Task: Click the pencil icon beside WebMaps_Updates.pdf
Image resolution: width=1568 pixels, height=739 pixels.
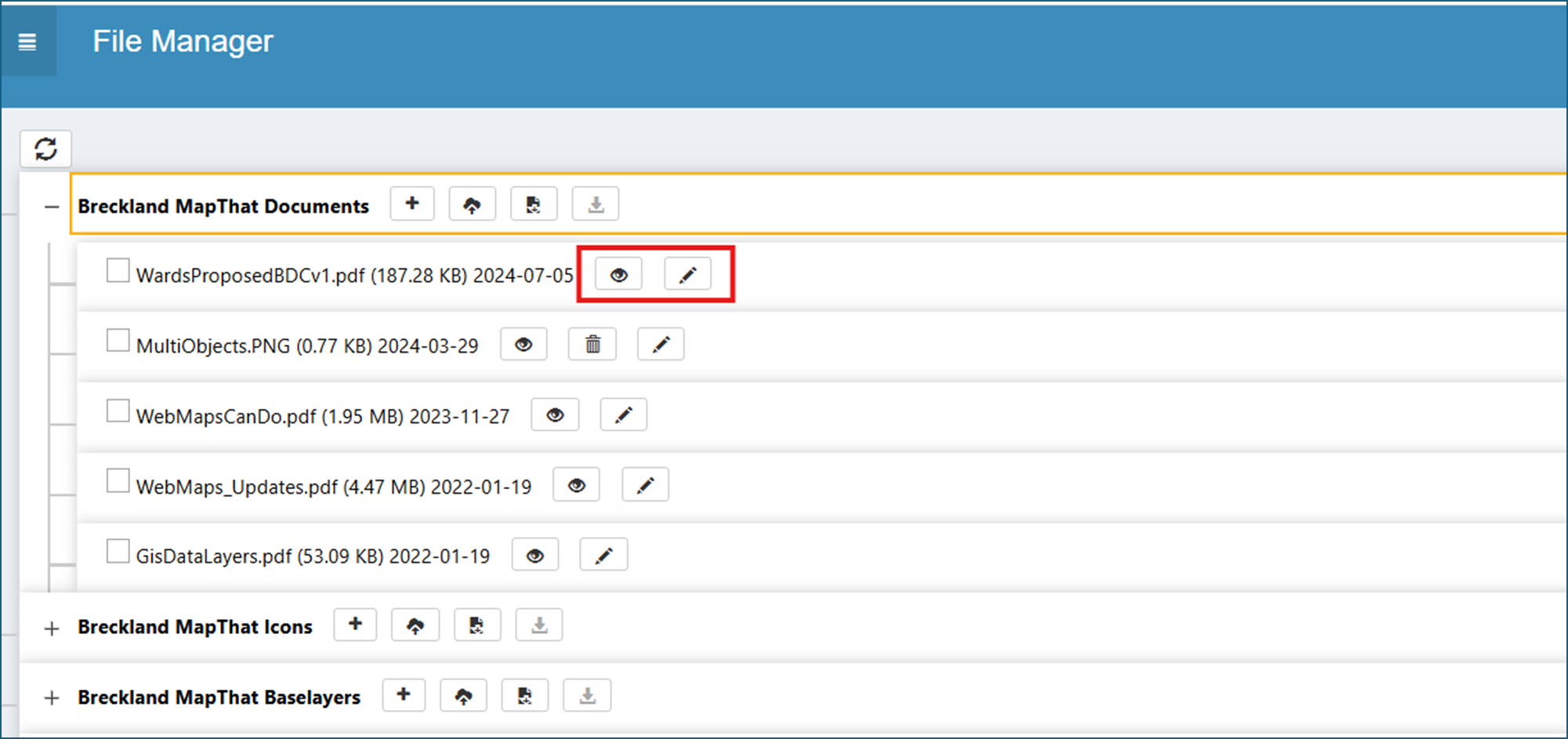Action: pos(645,485)
